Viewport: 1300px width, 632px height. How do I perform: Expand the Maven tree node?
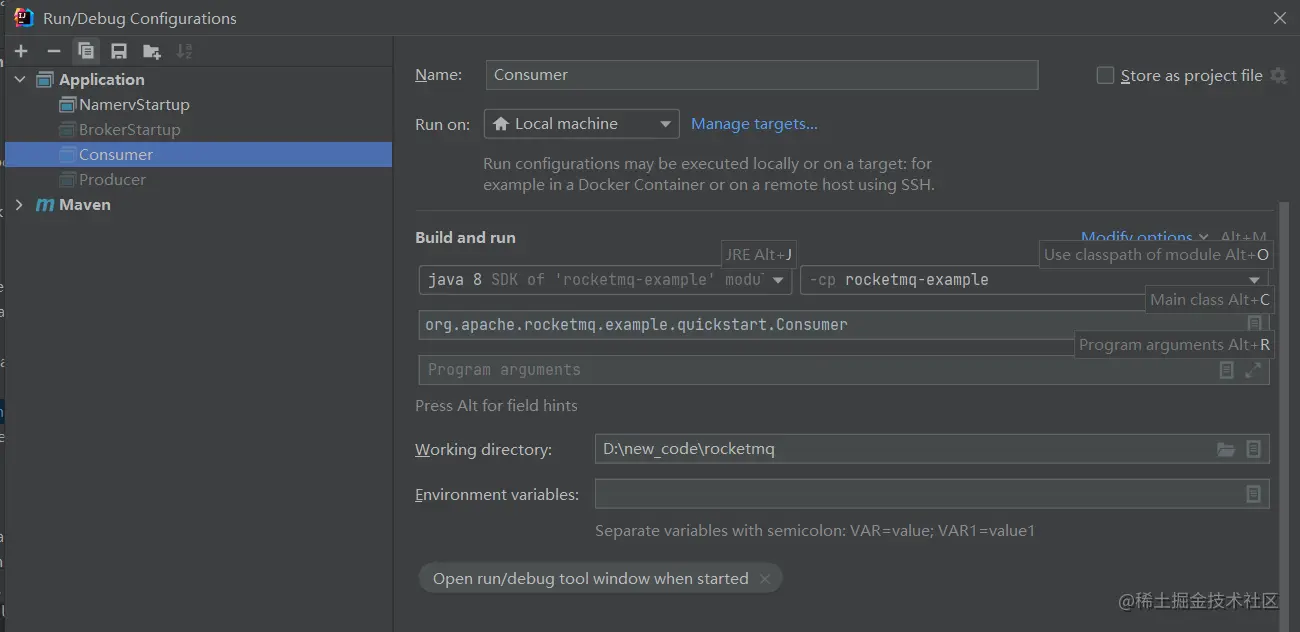[20, 205]
